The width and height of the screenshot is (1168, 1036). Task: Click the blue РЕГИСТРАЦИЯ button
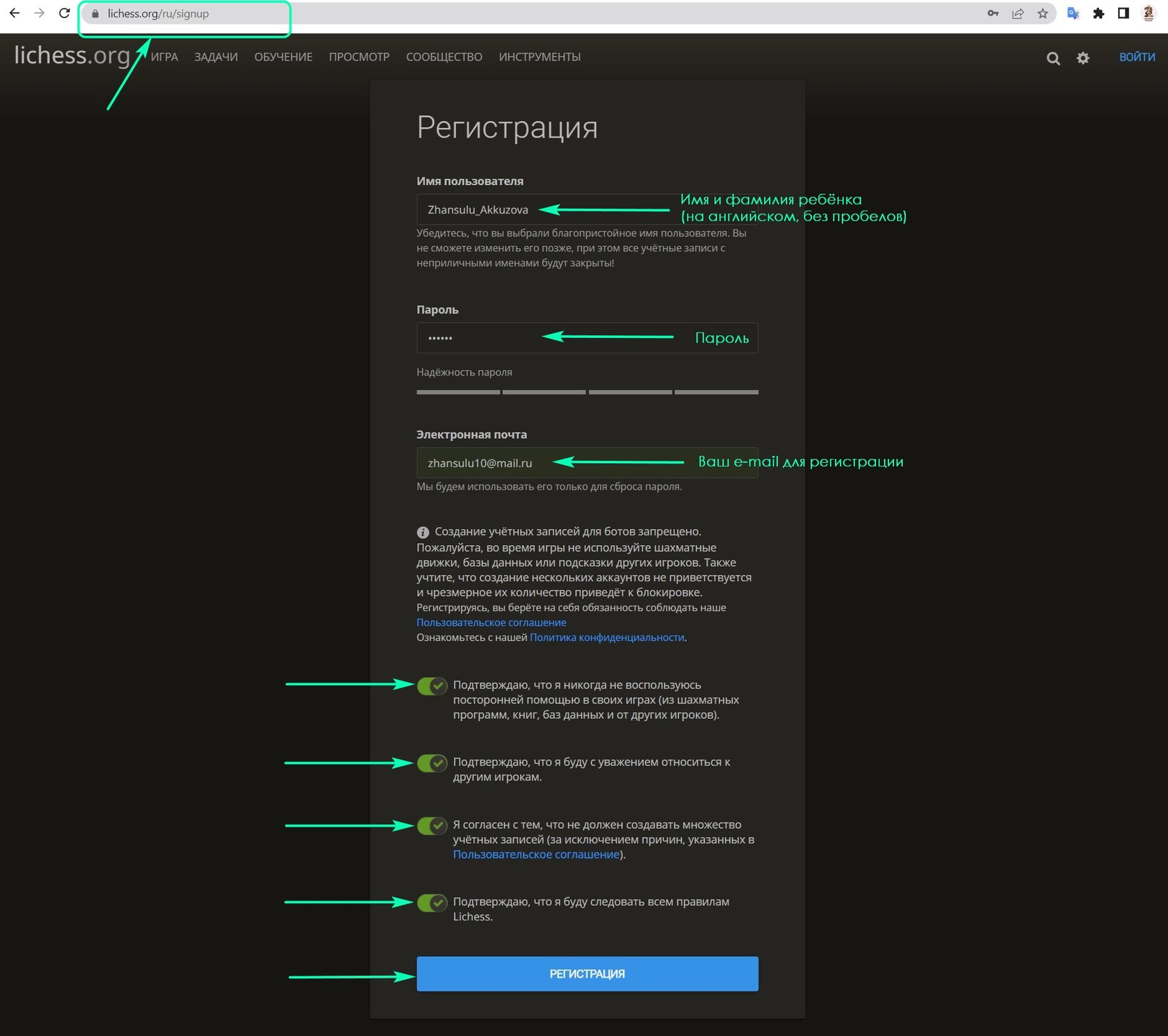pos(587,974)
